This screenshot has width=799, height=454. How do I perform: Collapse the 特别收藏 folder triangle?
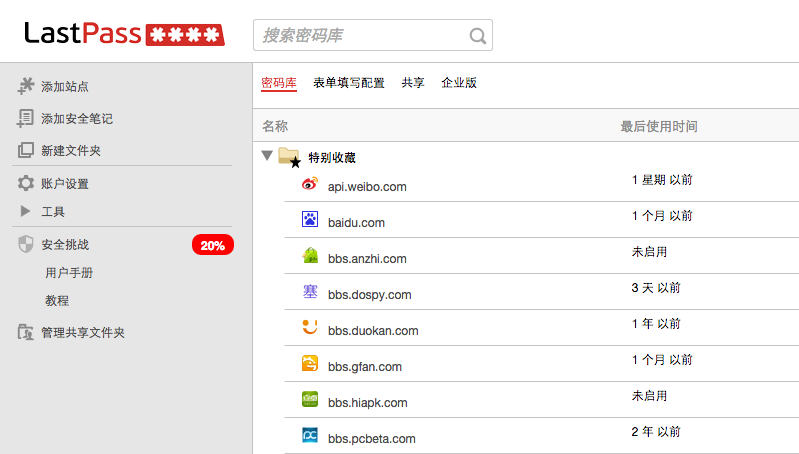coord(267,155)
